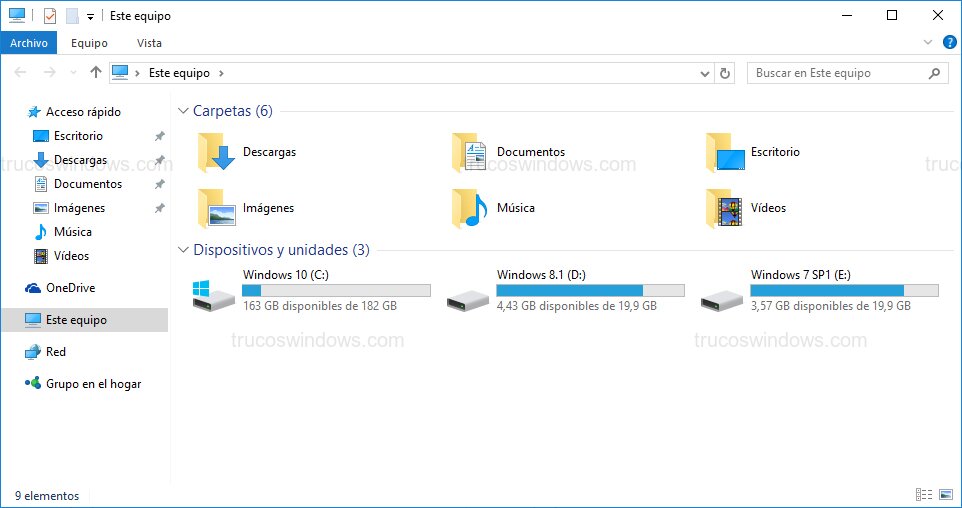The width and height of the screenshot is (962, 508).
Task: Click the '163 GB disponibles de 182 GB' text
Action: [320, 306]
